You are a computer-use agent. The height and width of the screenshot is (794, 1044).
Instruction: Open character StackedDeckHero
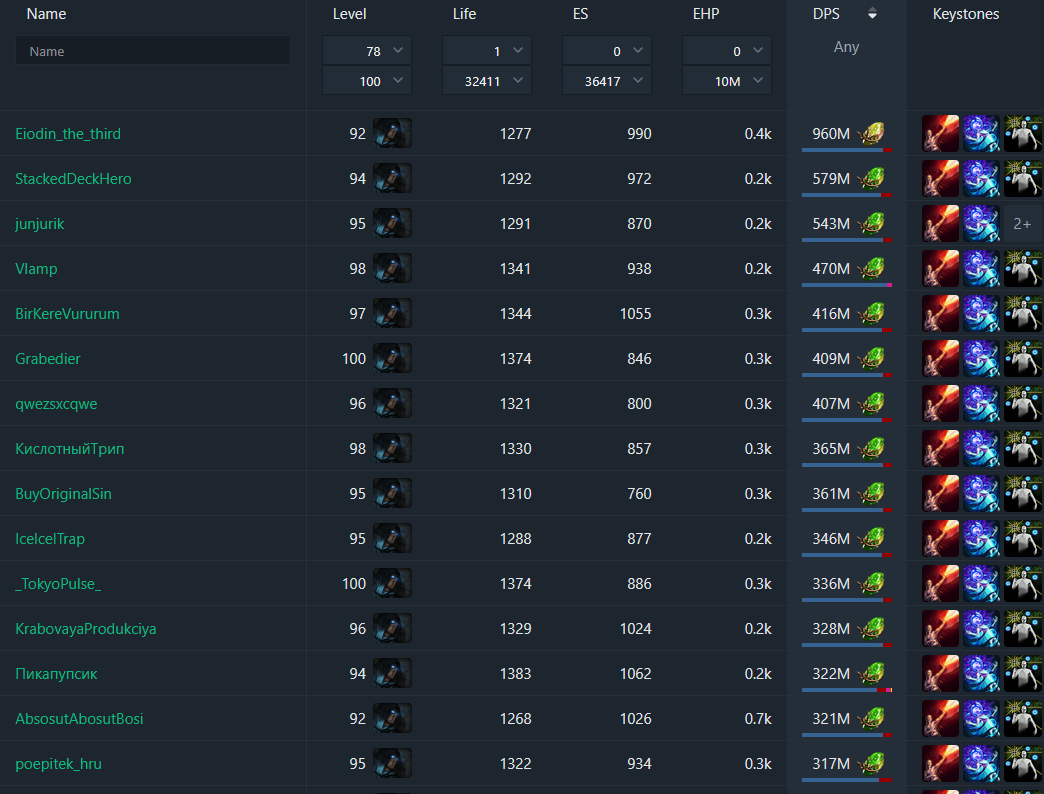[x=73, y=178]
